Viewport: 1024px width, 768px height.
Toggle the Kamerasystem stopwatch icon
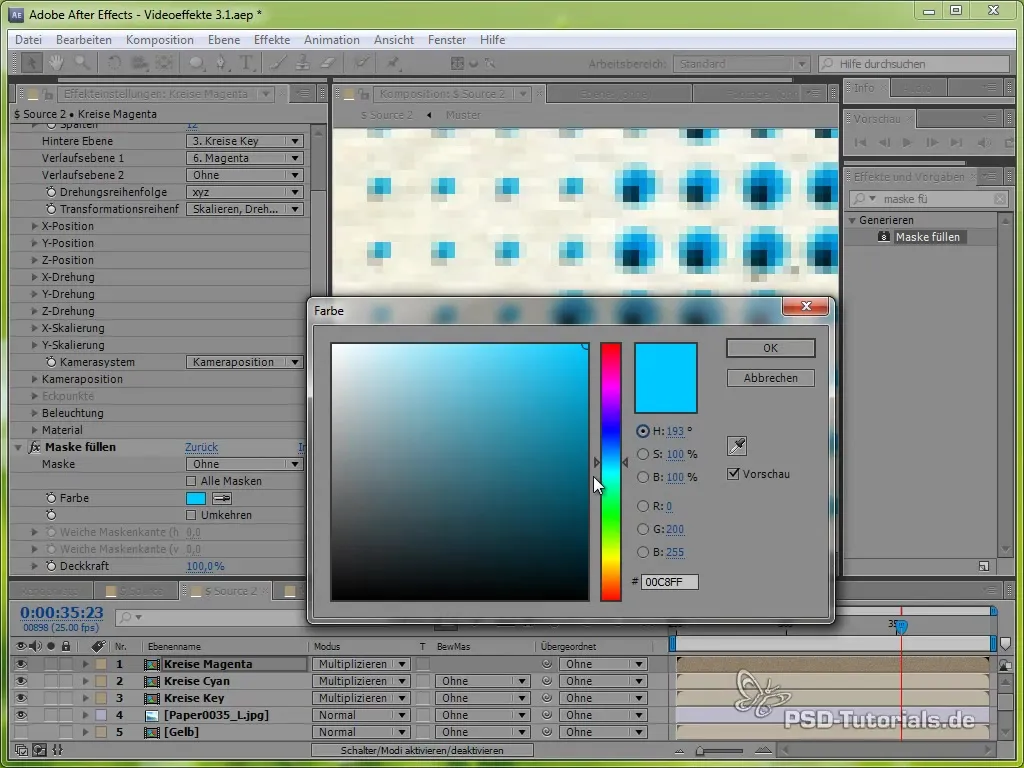coord(52,362)
